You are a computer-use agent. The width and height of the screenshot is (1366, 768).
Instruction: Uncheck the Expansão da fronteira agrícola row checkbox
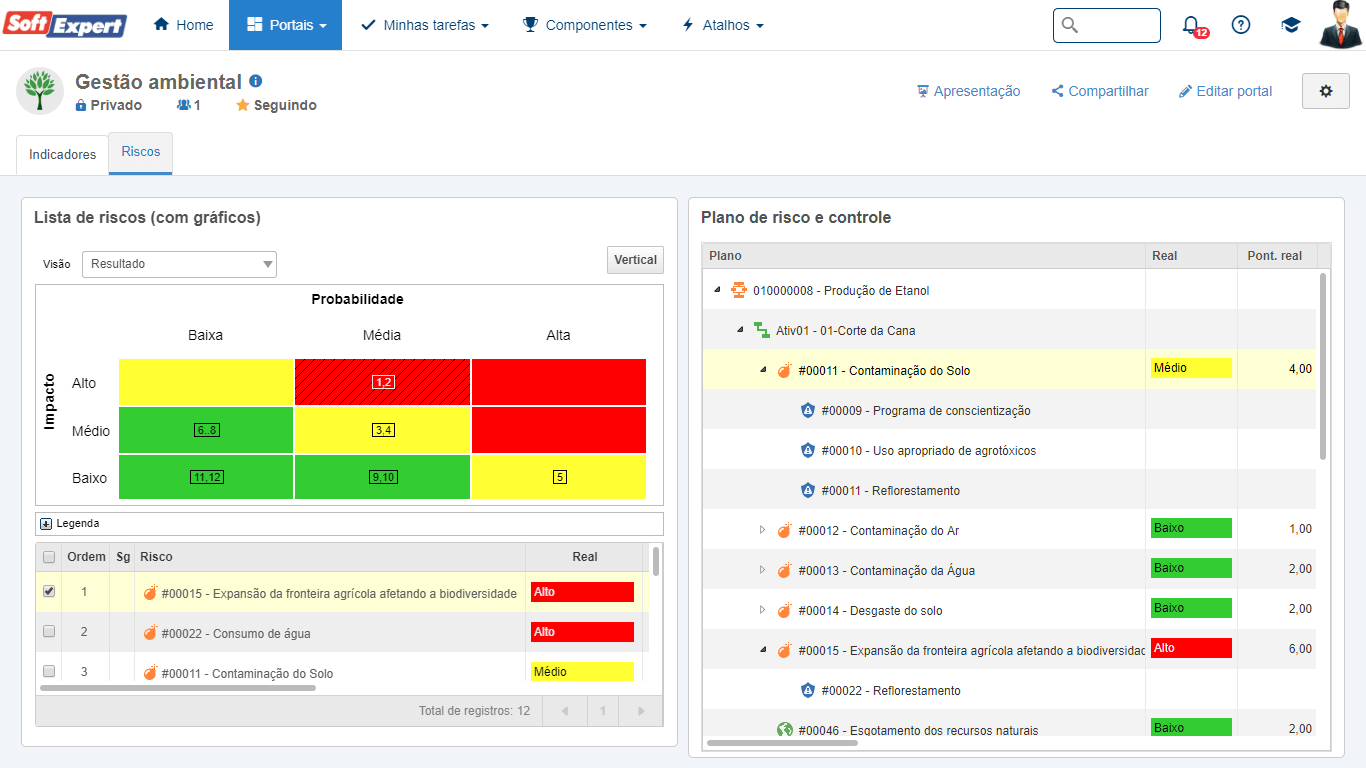coord(49,592)
